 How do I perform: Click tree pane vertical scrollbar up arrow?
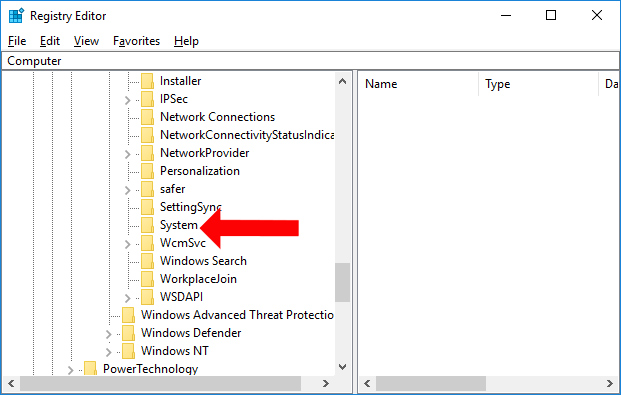tap(343, 82)
